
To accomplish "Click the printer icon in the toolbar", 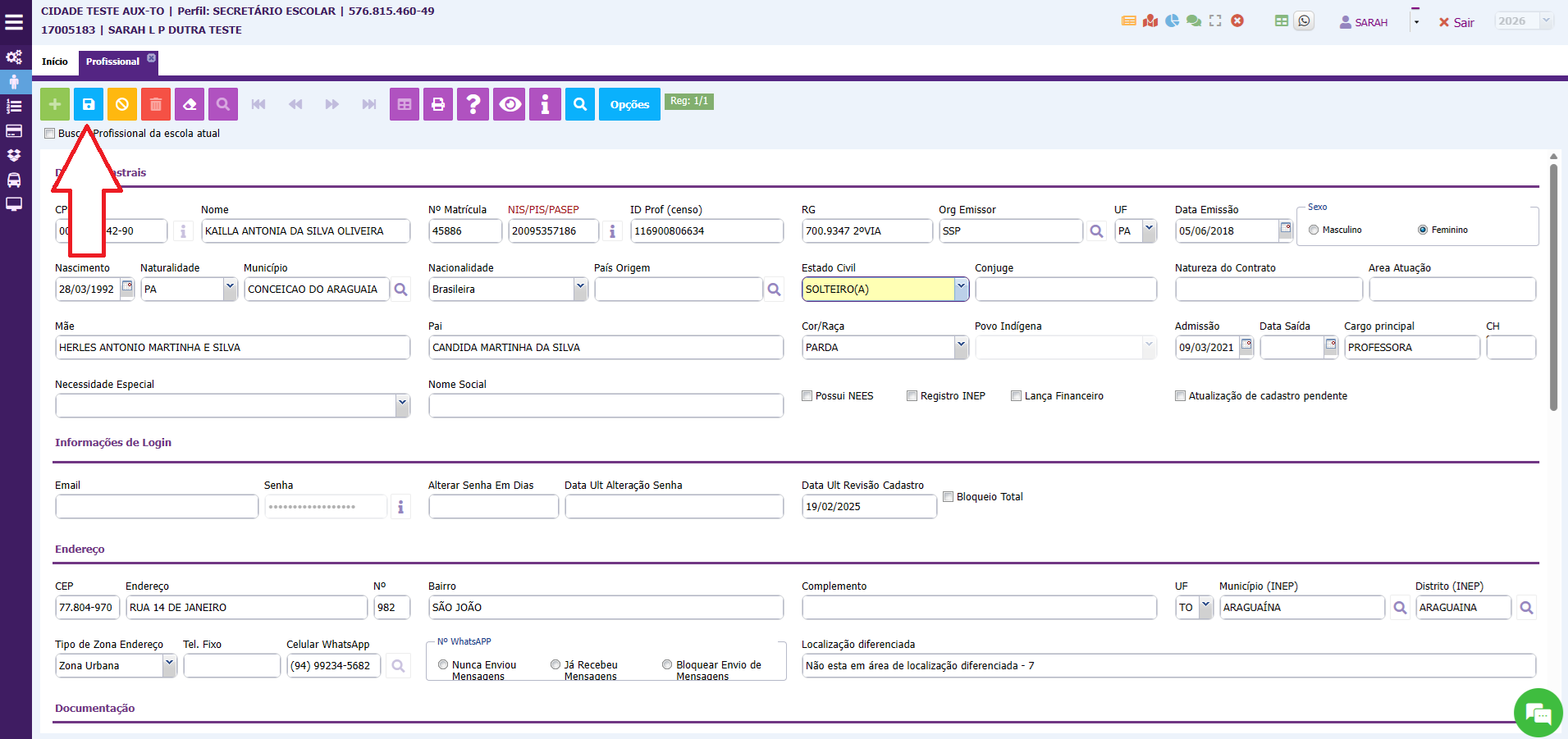I will (x=438, y=104).
